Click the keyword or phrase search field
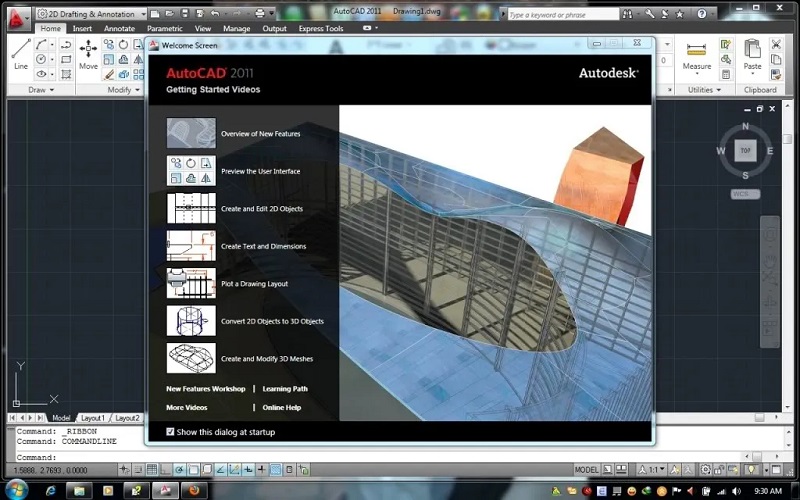Screen dimensions: 800x500 563,15
